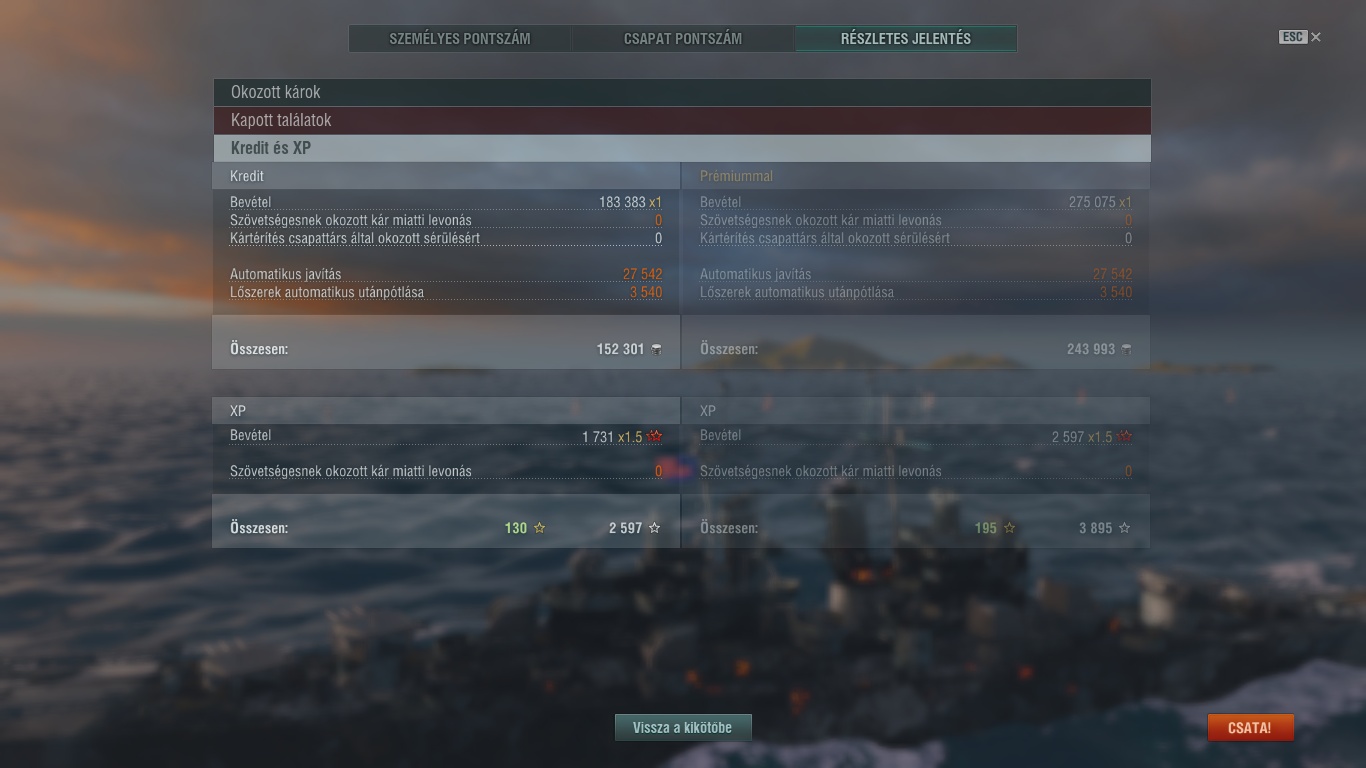Expand the Okozott károk section
The width and height of the screenshot is (1366, 768).
click(x=682, y=92)
